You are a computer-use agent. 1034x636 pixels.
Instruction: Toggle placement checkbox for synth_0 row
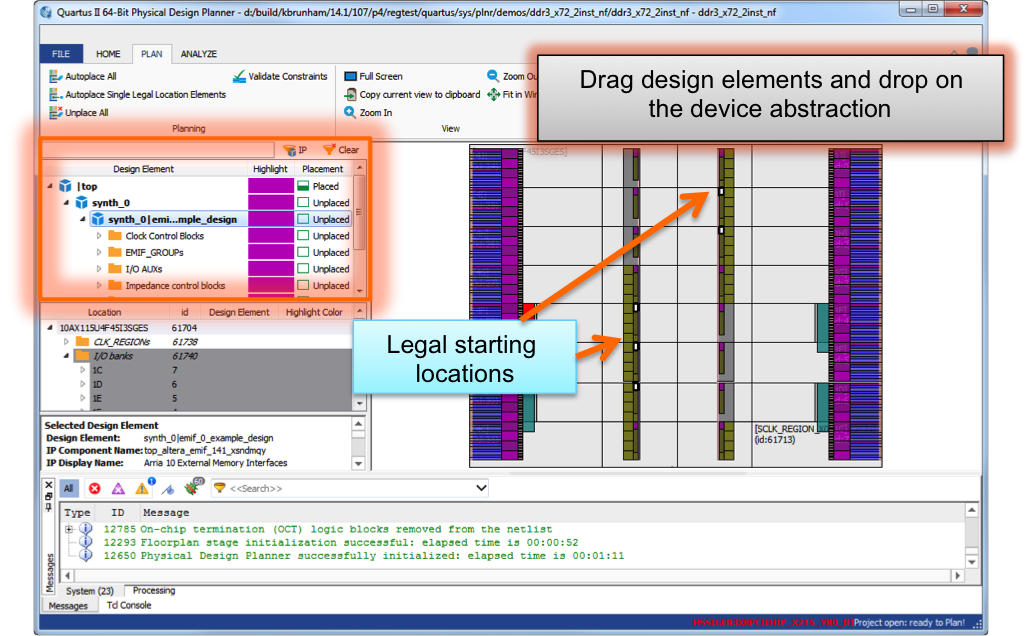pyautogui.click(x=303, y=203)
